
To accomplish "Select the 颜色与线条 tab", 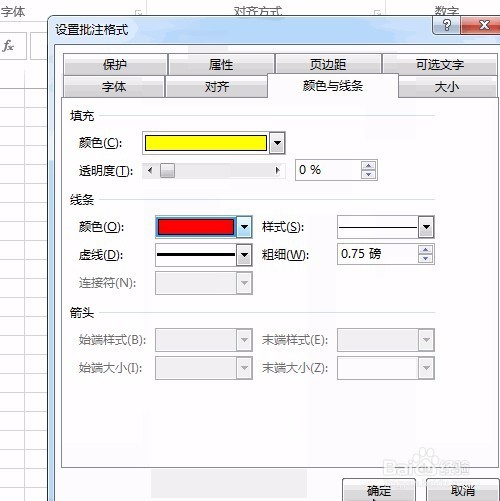I will (x=333, y=86).
